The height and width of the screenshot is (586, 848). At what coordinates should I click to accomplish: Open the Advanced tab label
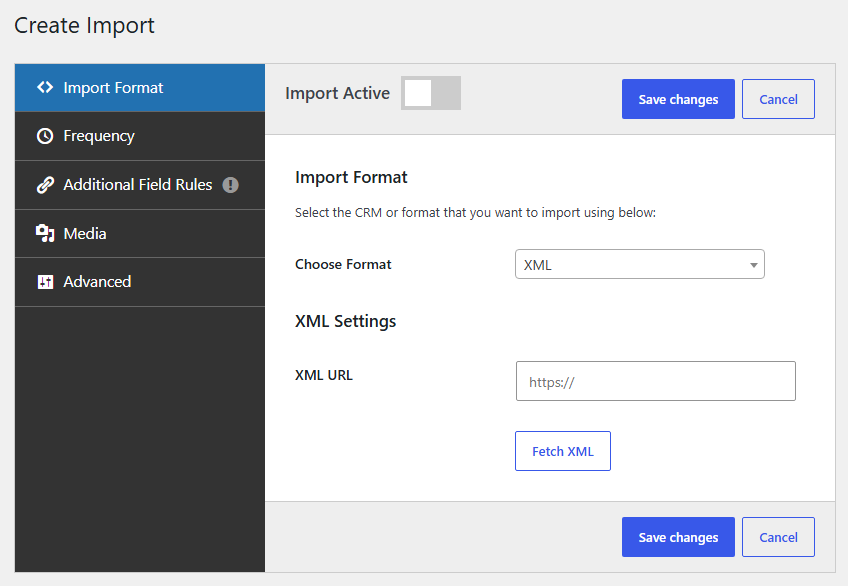97,282
